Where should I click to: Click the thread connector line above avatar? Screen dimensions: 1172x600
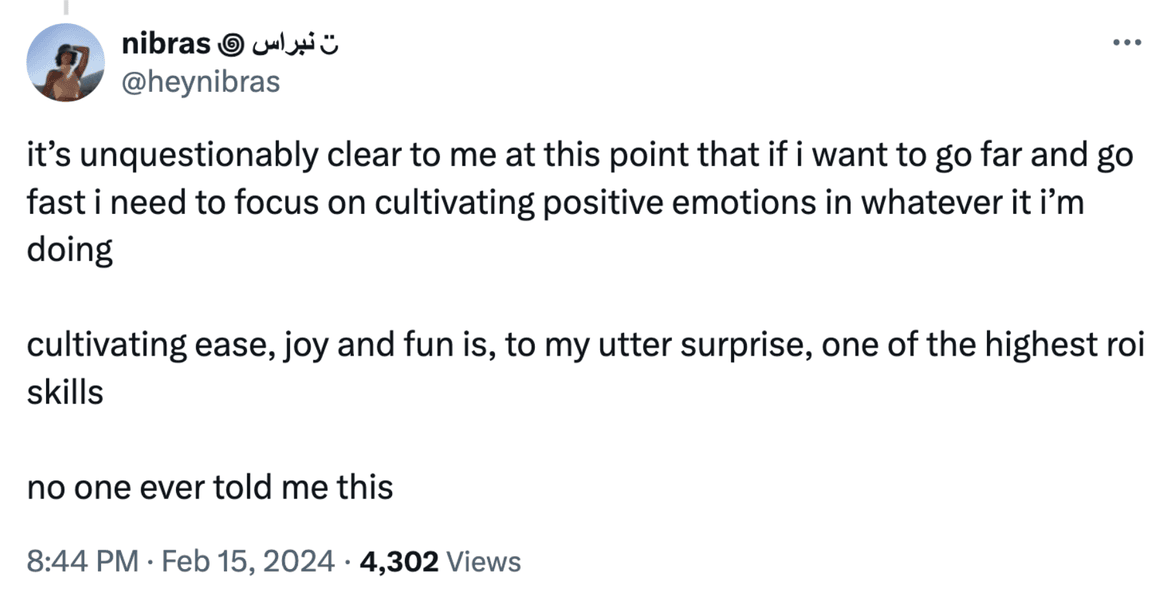coord(66,7)
